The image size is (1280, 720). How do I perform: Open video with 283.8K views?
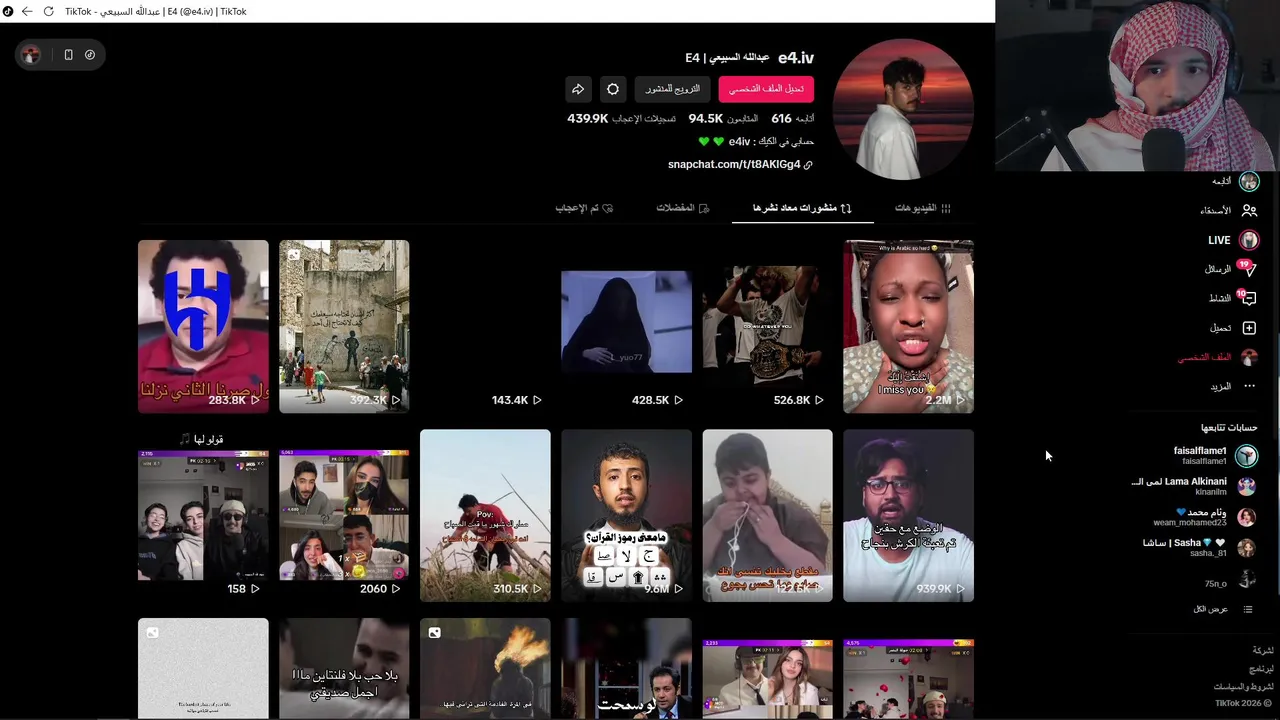click(203, 326)
